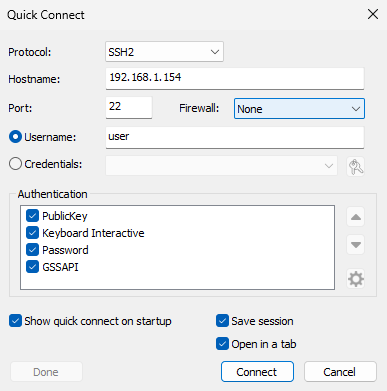Toggle Show quick connect on startup
This screenshot has width=387, height=391.
(x=15, y=321)
